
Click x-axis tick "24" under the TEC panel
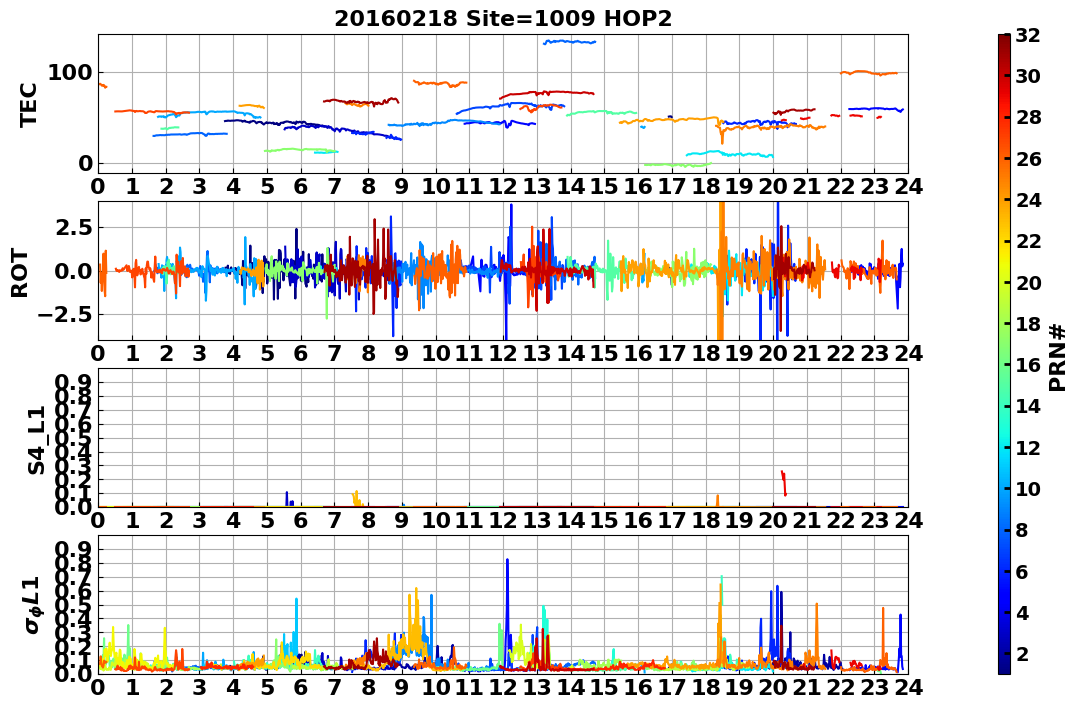click(908, 186)
